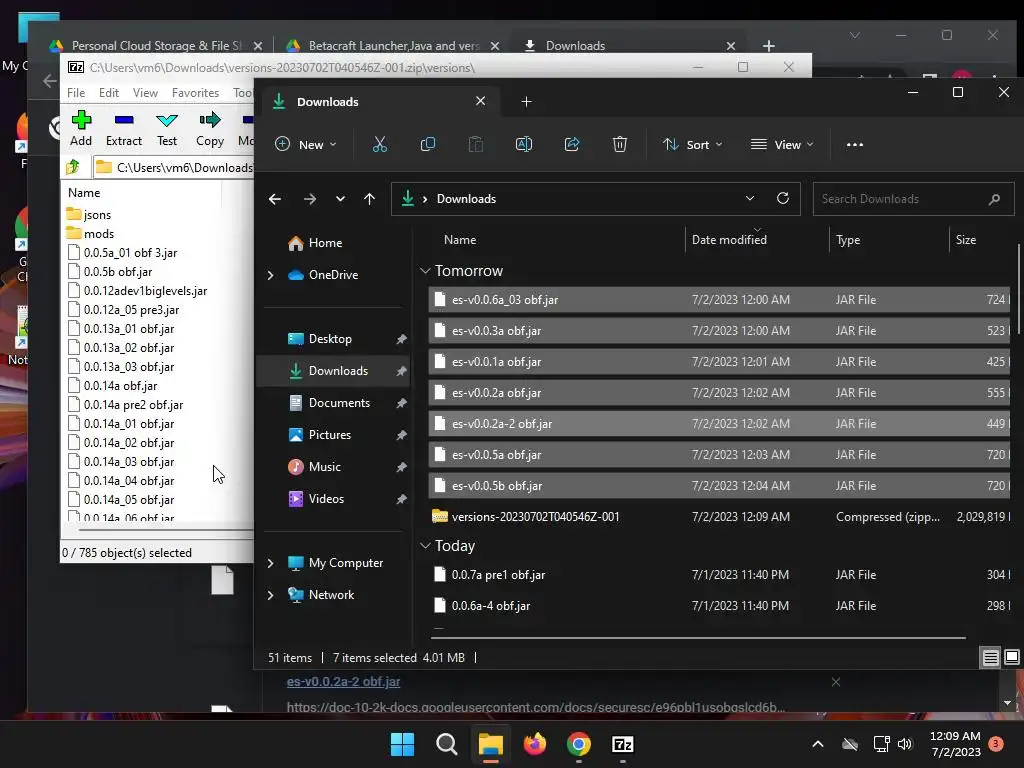1024x768 pixels.
Task: Switch to large thumbnails view icon
Action: click(x=1012, y=657)
